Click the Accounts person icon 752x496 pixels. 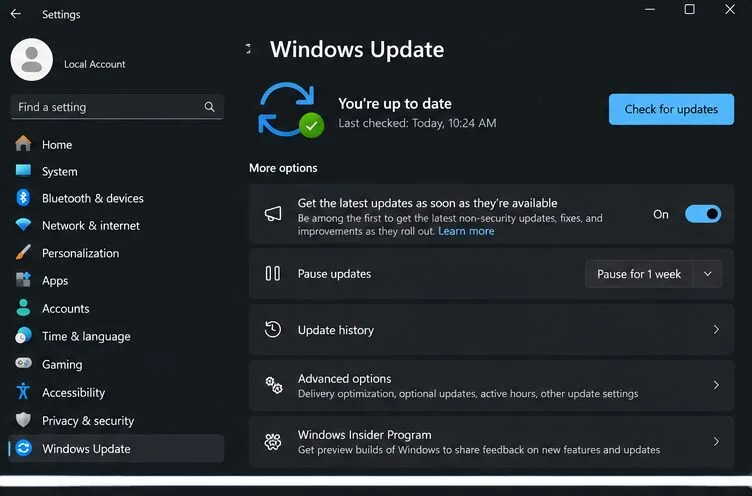point(23,307)
